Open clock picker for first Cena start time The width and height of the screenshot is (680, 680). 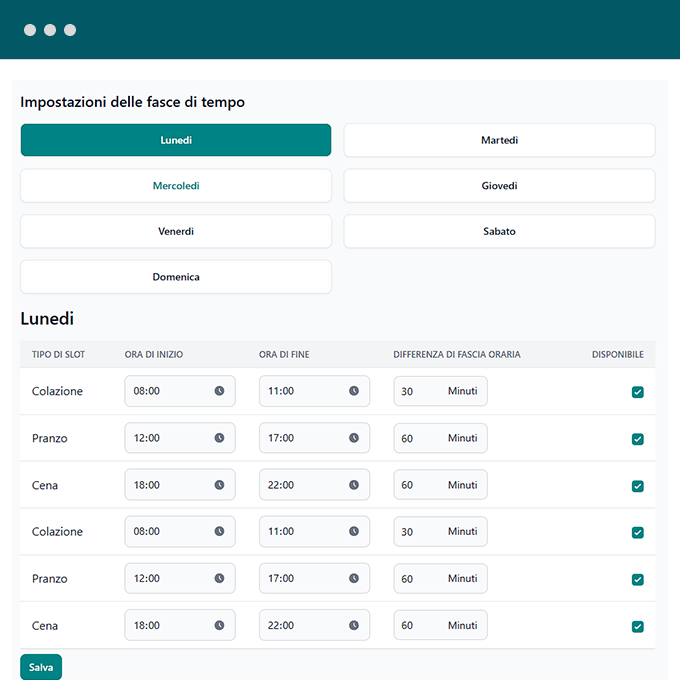point(219,485)
